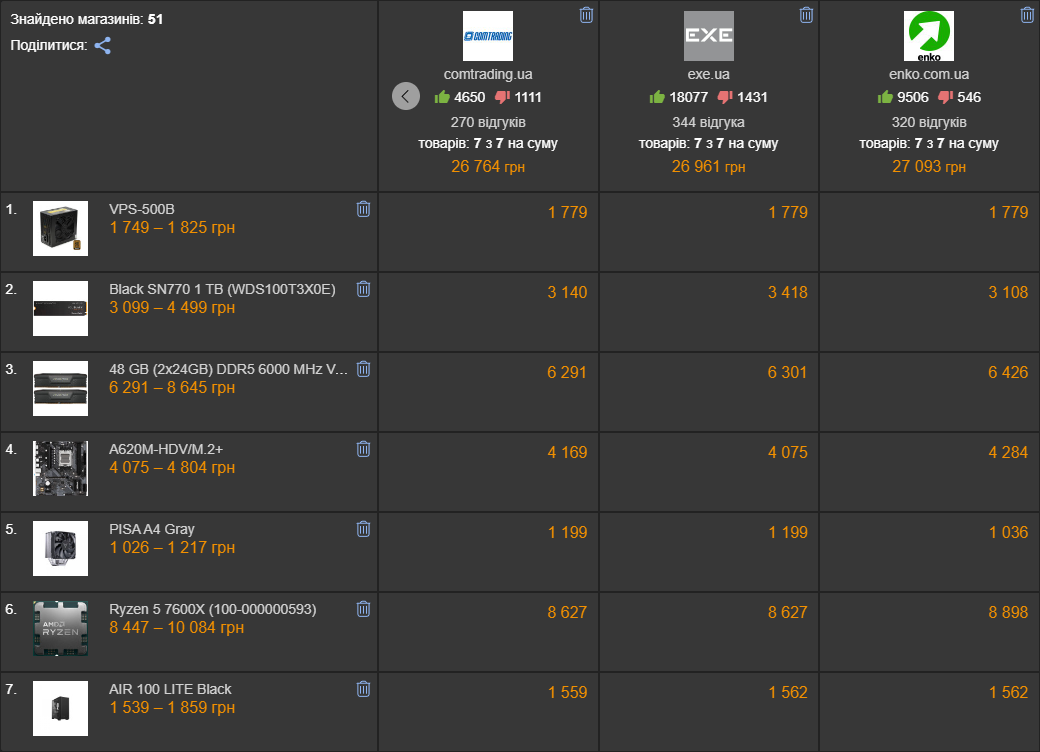
Task: Open the PISA A4 Gray cooler image
Action: tap(60, 548)
